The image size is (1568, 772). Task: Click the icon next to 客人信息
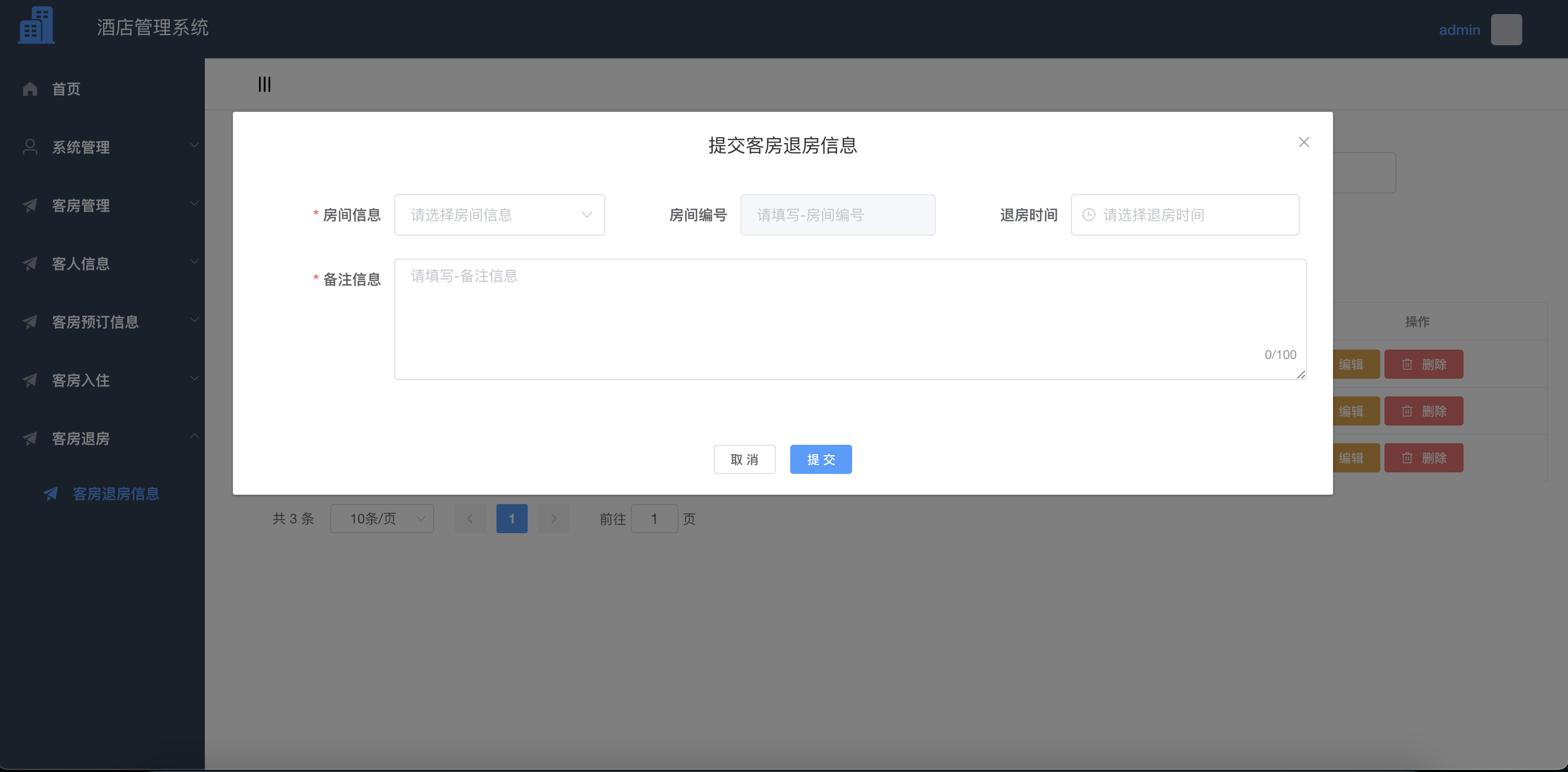point(29,264)
